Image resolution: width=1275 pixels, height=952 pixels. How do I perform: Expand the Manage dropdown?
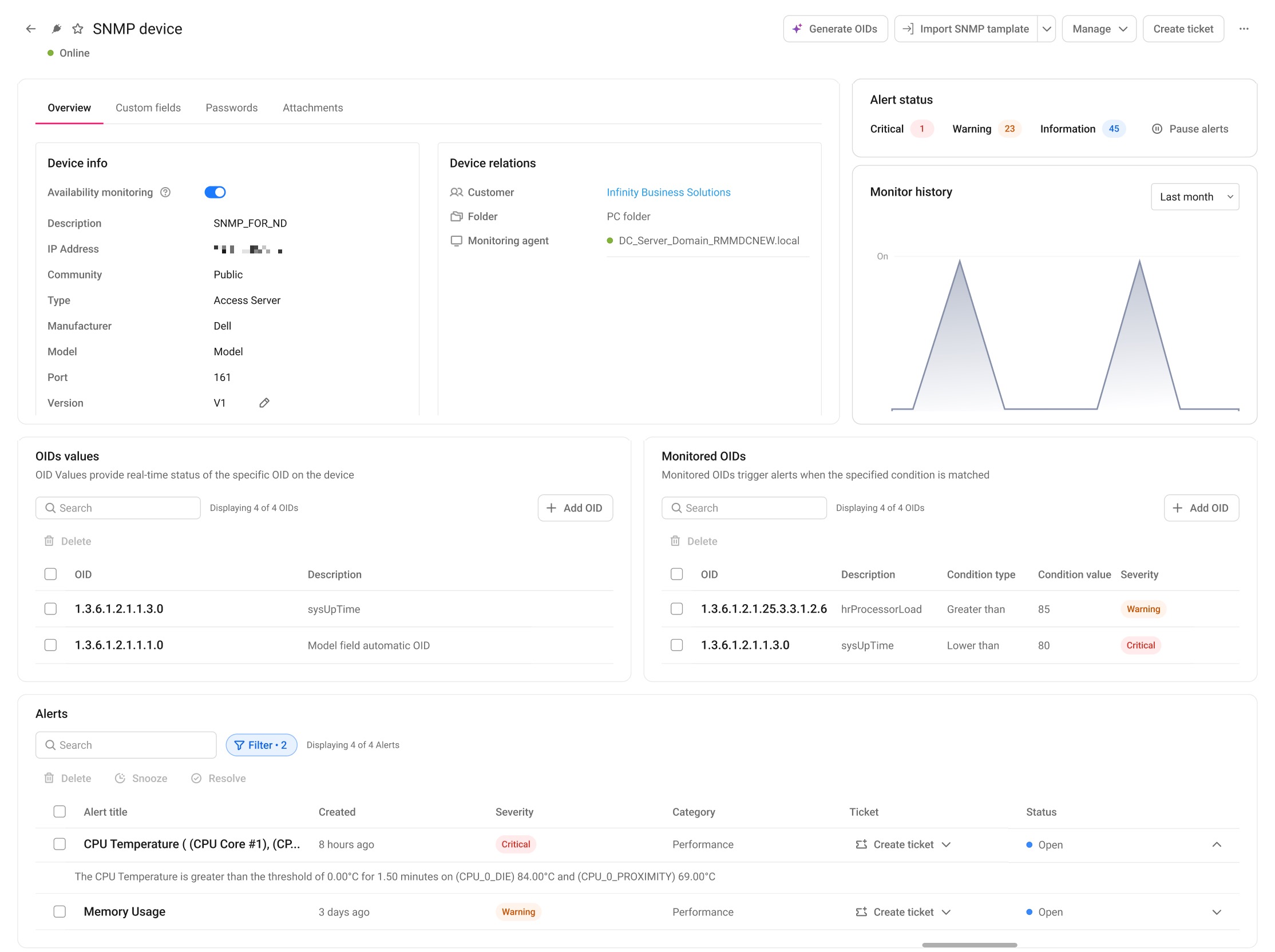click(1099, 29)
